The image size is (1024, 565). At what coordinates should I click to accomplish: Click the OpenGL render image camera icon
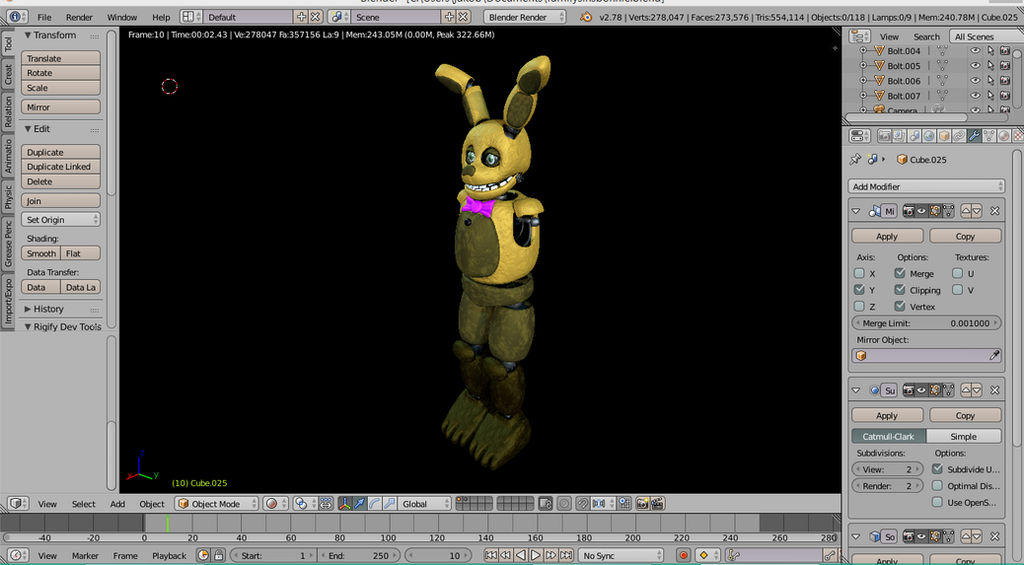pyautogui.click(x=642, y=504)
